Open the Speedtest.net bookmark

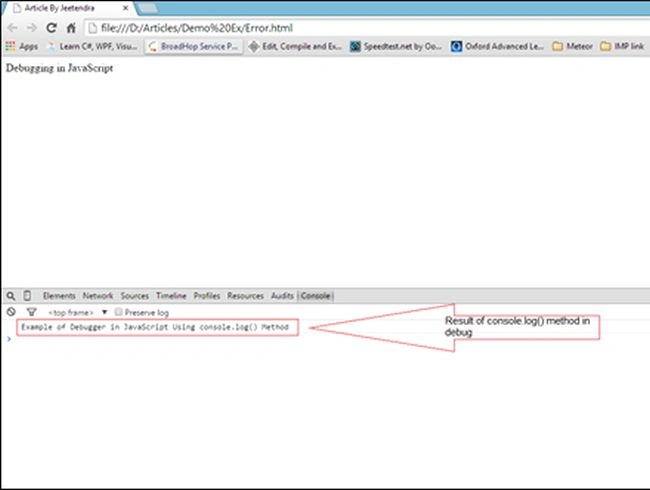[396, 46]
